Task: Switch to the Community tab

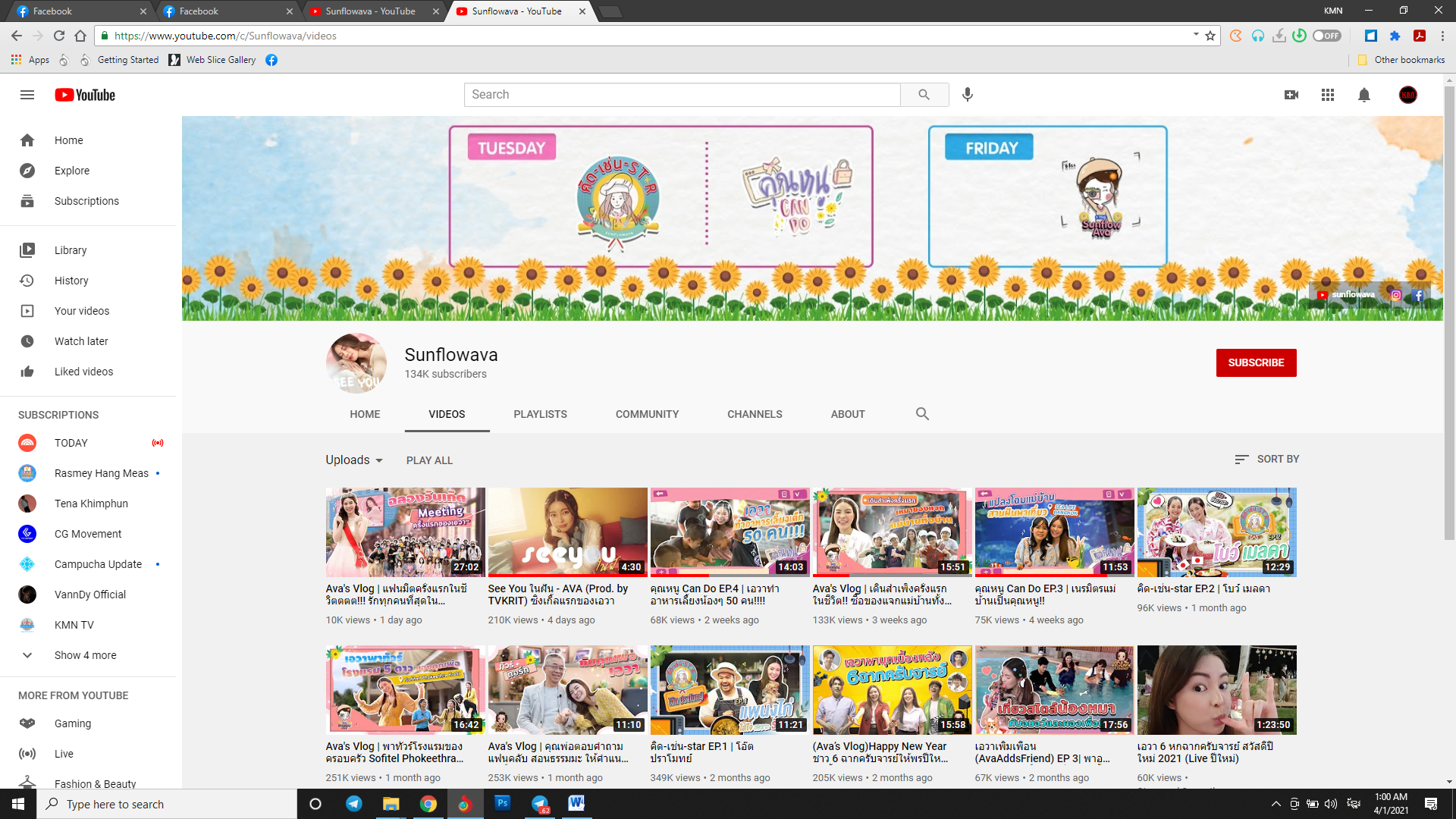Action: tap(647, 414)
